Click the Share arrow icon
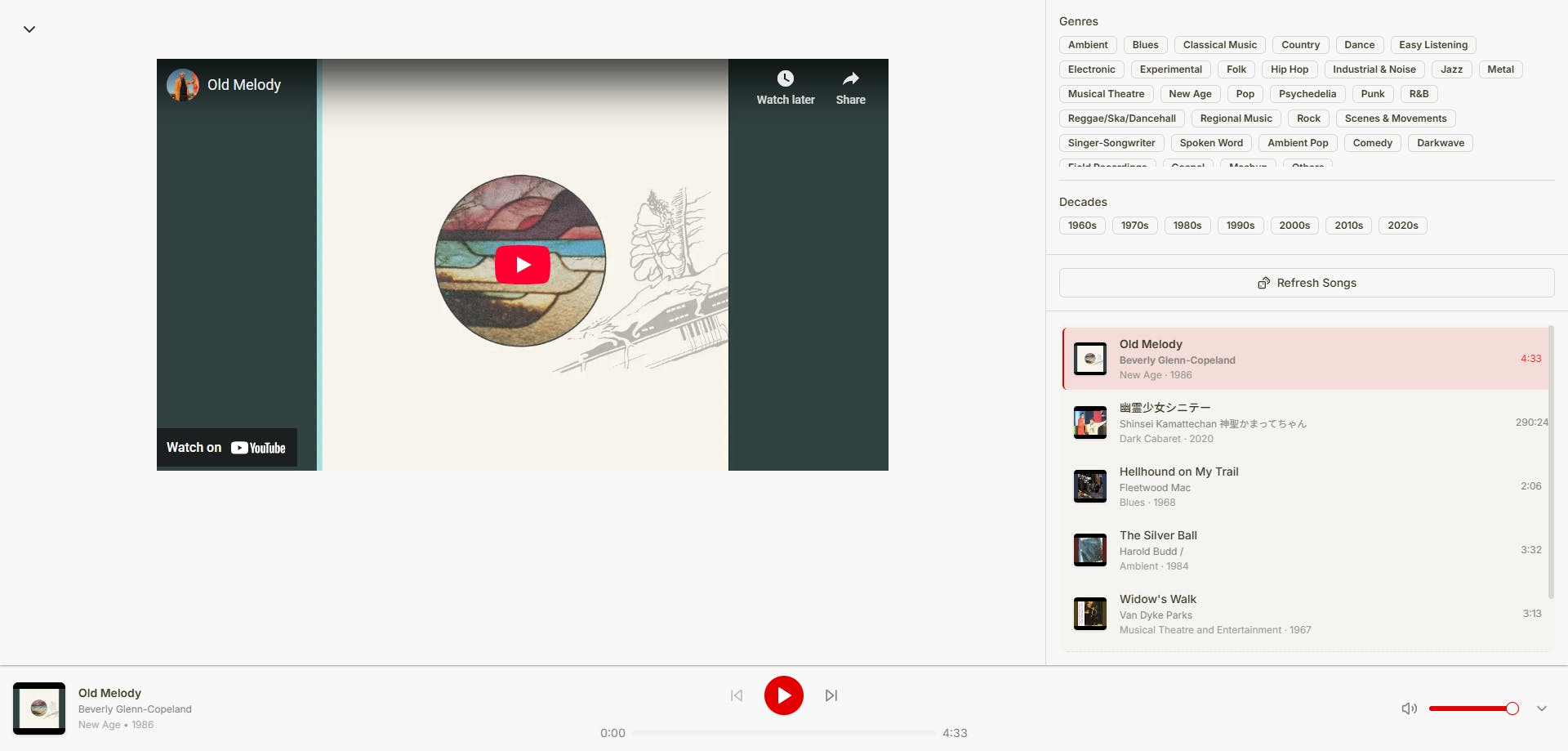The height and width of the screenshot is (751, 1568). pyautogui.click(x=851, y=78)
